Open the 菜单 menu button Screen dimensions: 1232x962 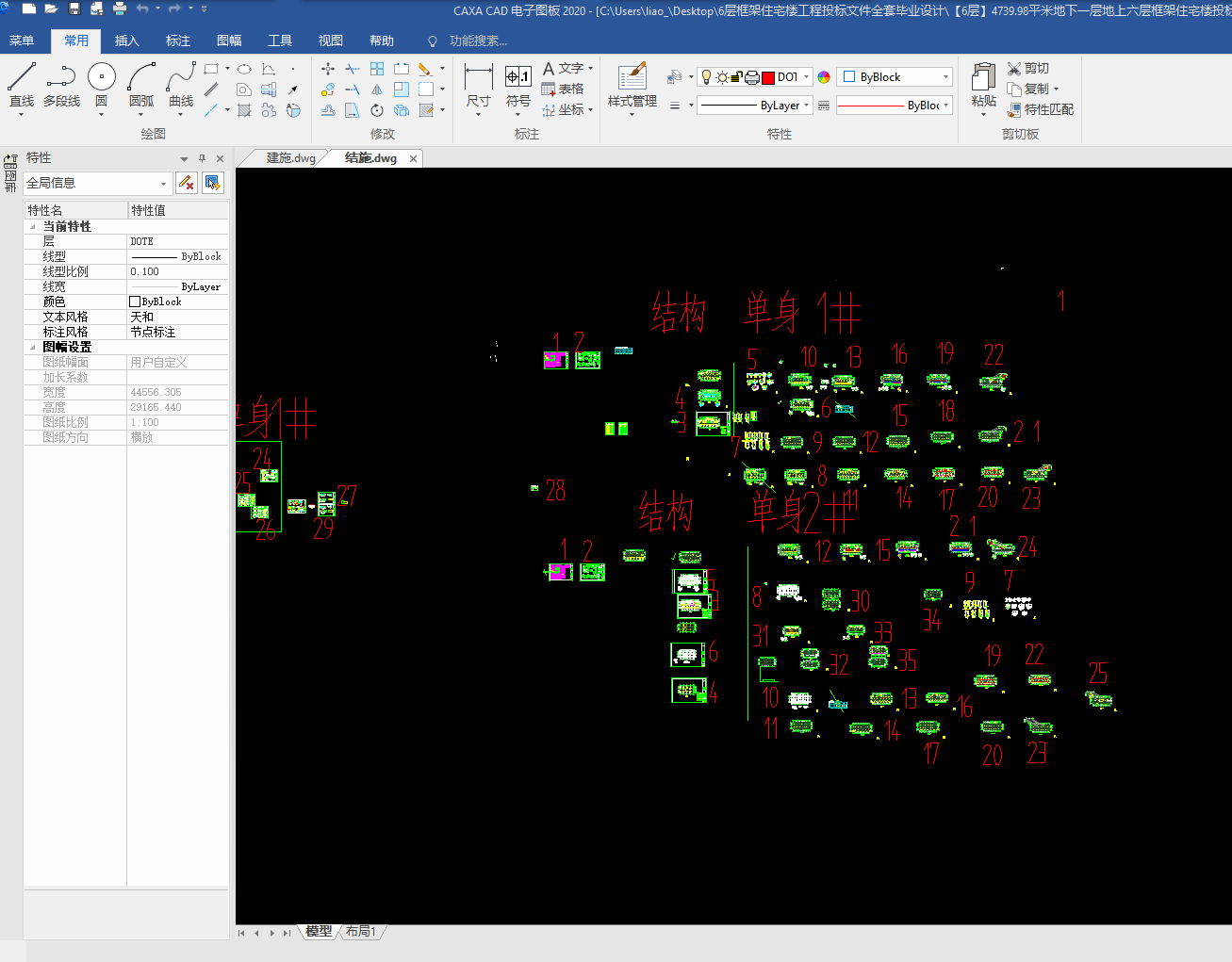click(22, 41)
